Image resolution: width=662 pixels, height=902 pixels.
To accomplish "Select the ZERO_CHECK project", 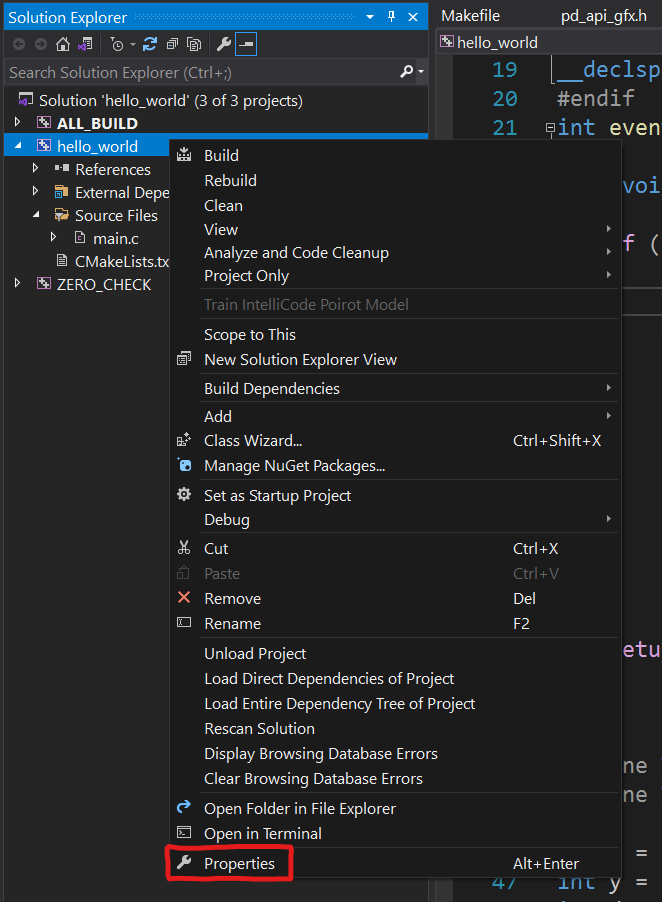I will coord(104,285).
